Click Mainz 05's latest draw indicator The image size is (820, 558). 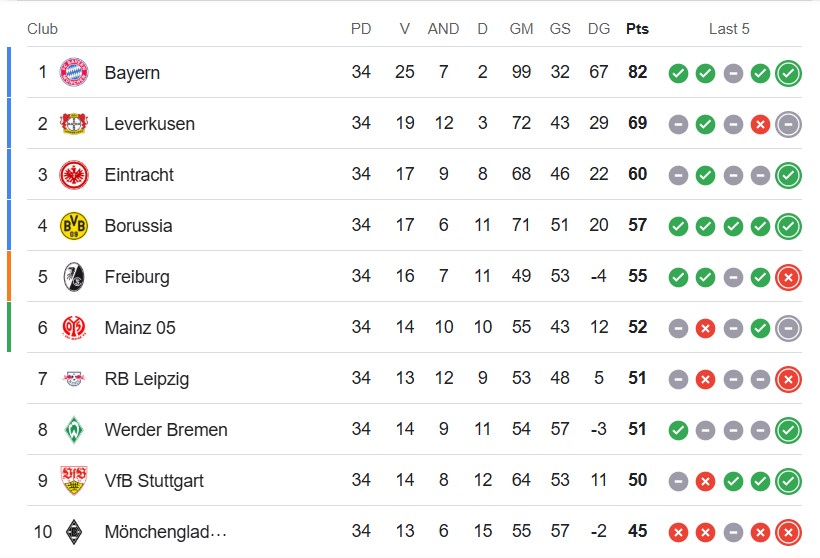[x=788, y=328]
